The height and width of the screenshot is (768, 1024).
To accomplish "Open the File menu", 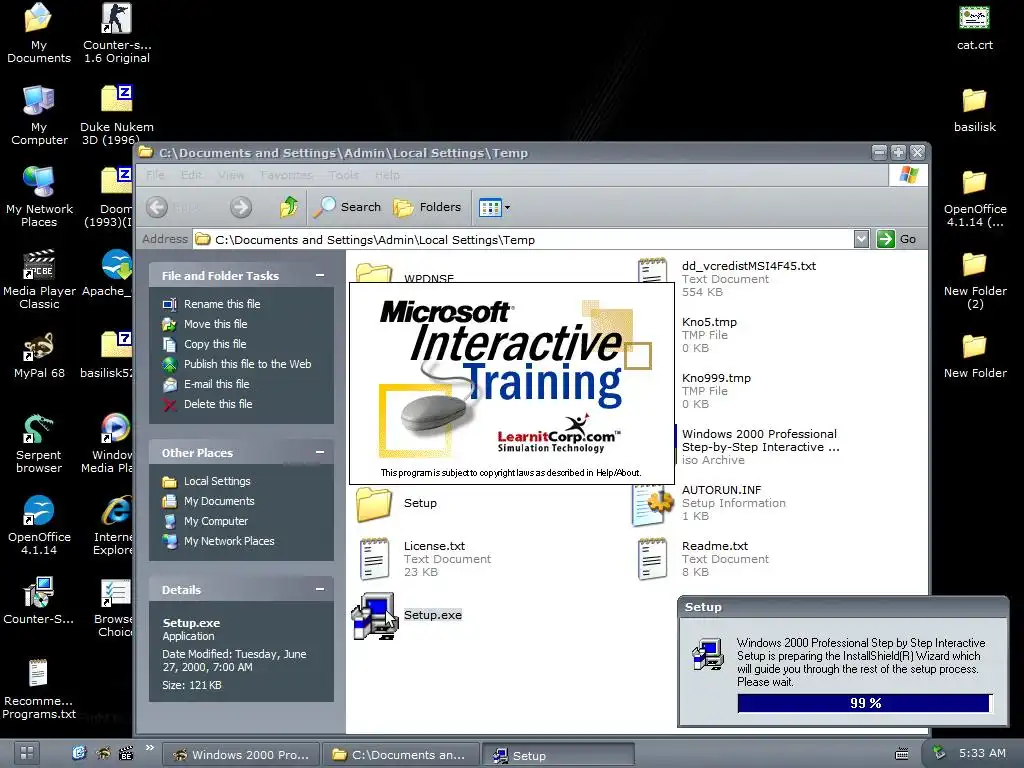I will pyautogui.click(x=155, y=175).
